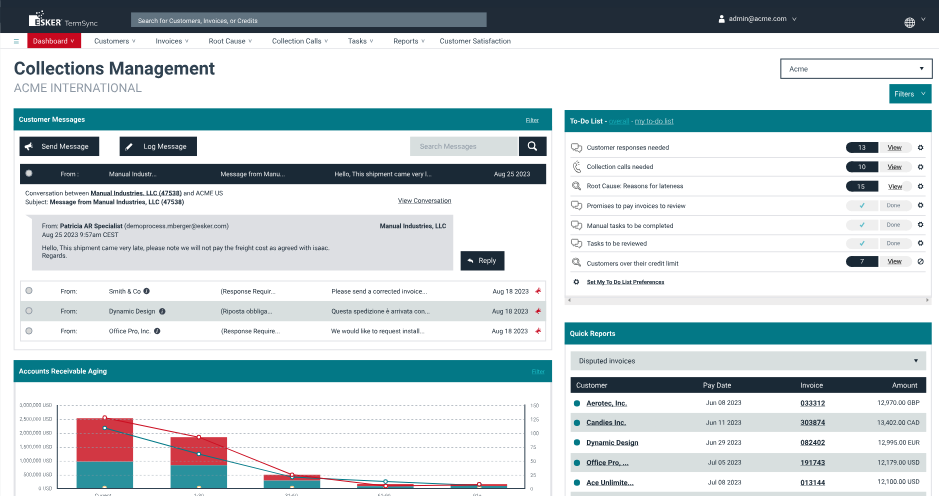Click red pin icon on Office Pro message

[538, 331]
